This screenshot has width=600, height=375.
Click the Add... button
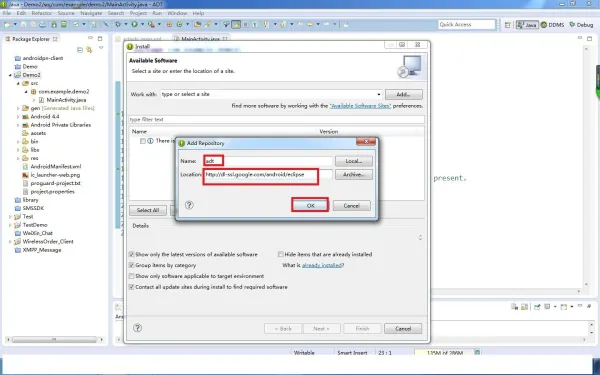404,94
